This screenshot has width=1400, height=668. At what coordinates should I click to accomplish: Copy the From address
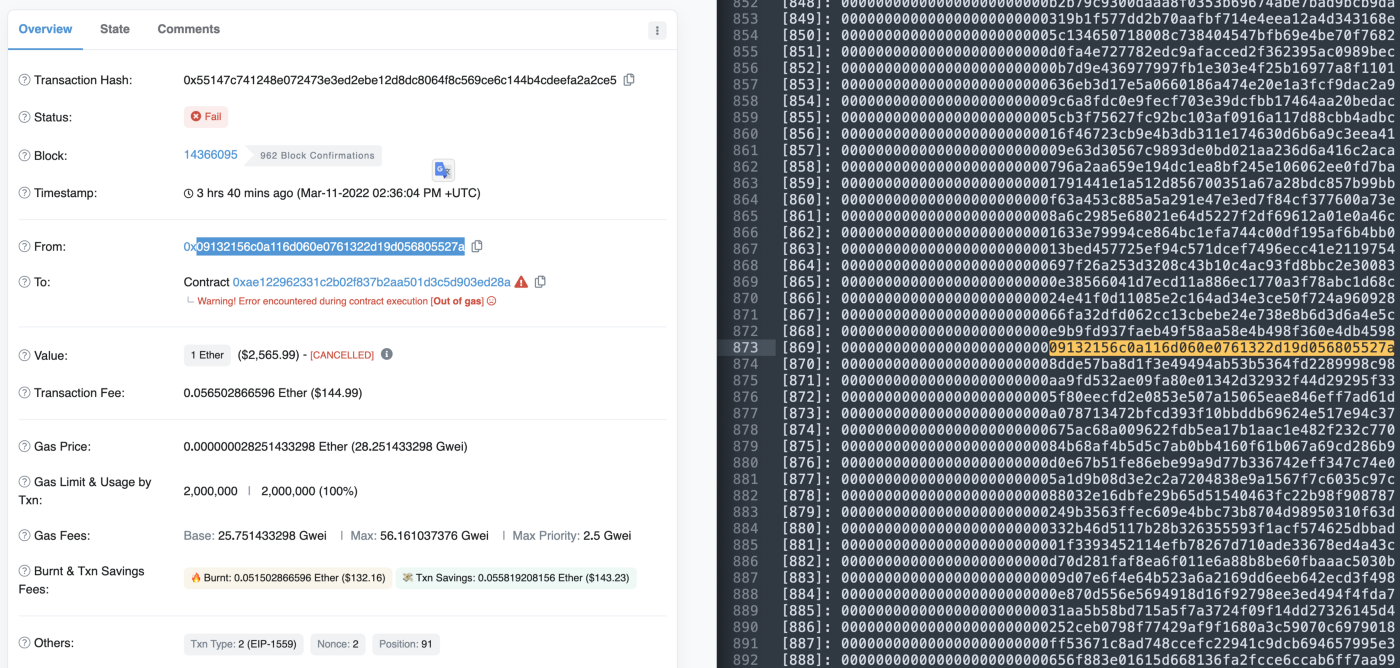click(477, 246)
